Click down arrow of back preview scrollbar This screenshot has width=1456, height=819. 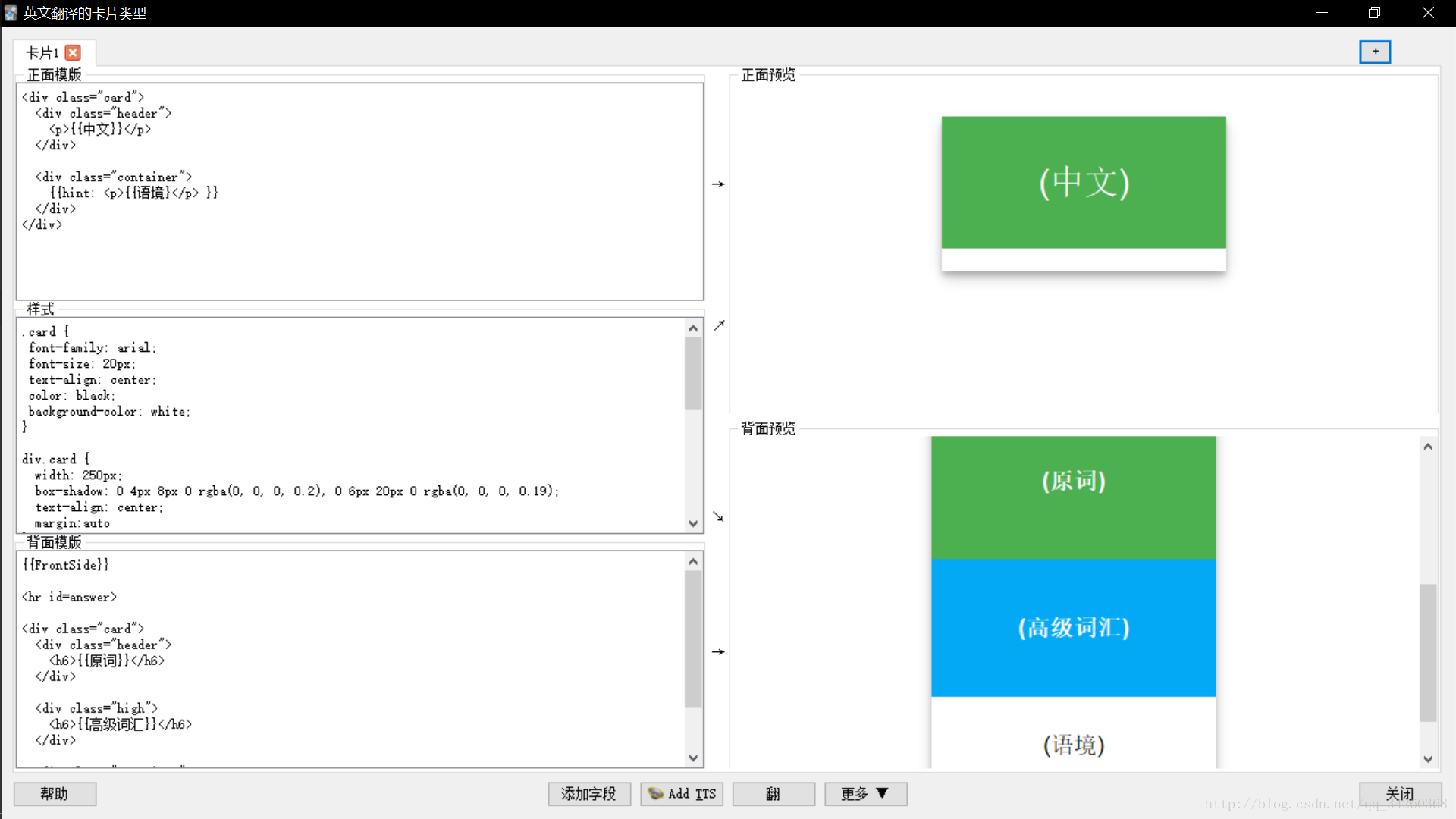pyautogui.click(x=1428, y=759)
